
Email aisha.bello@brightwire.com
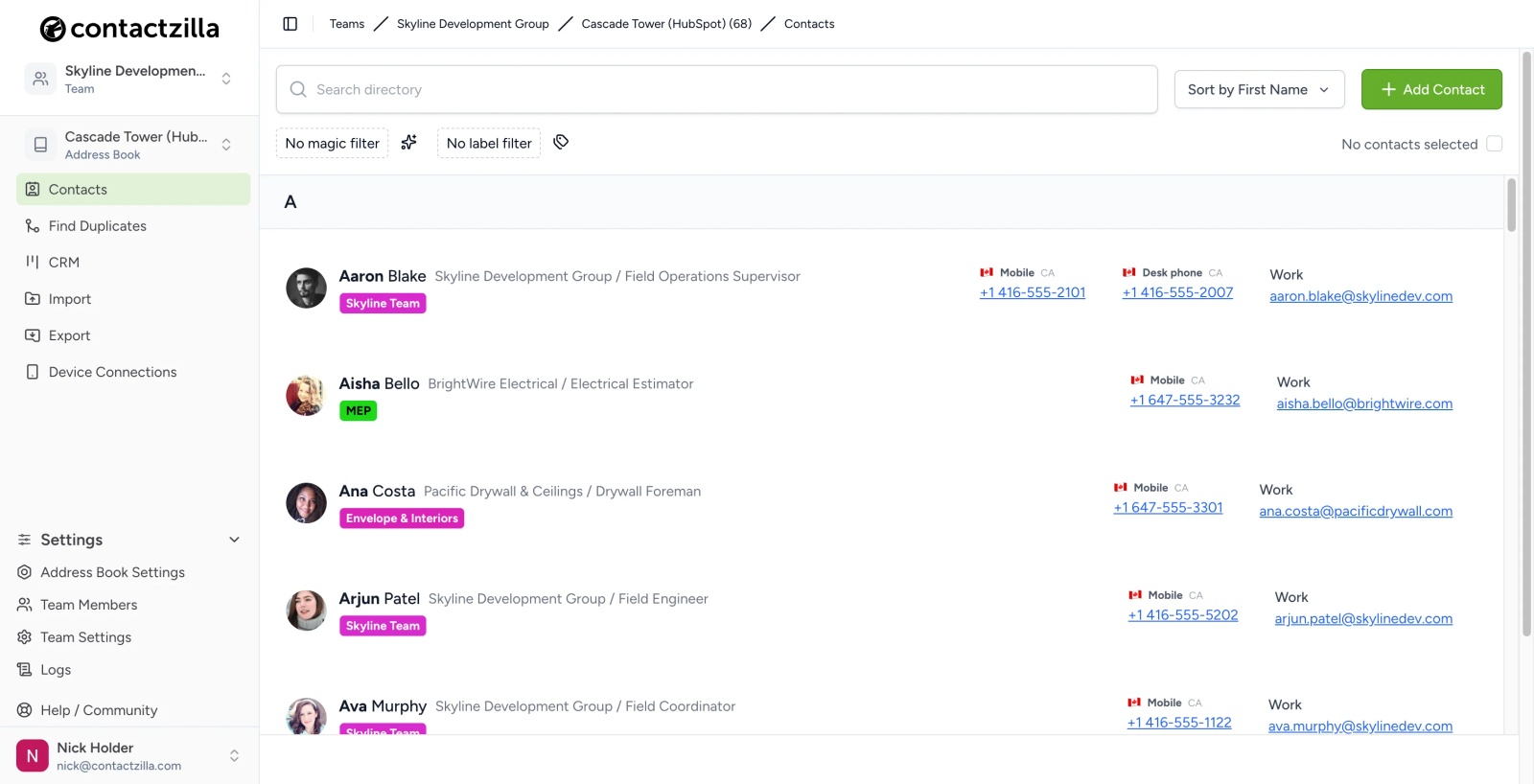click(x=1364, y=404)
